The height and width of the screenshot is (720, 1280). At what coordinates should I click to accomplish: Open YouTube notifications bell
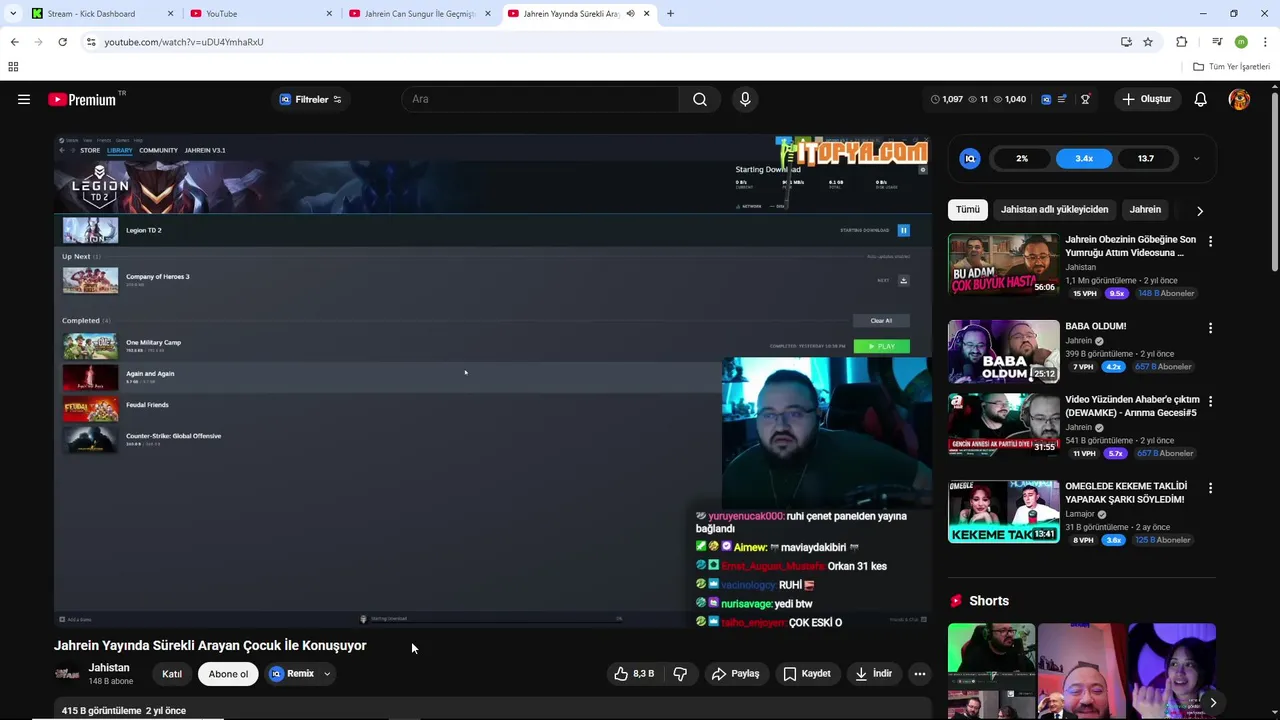[x=1200, y=99]
